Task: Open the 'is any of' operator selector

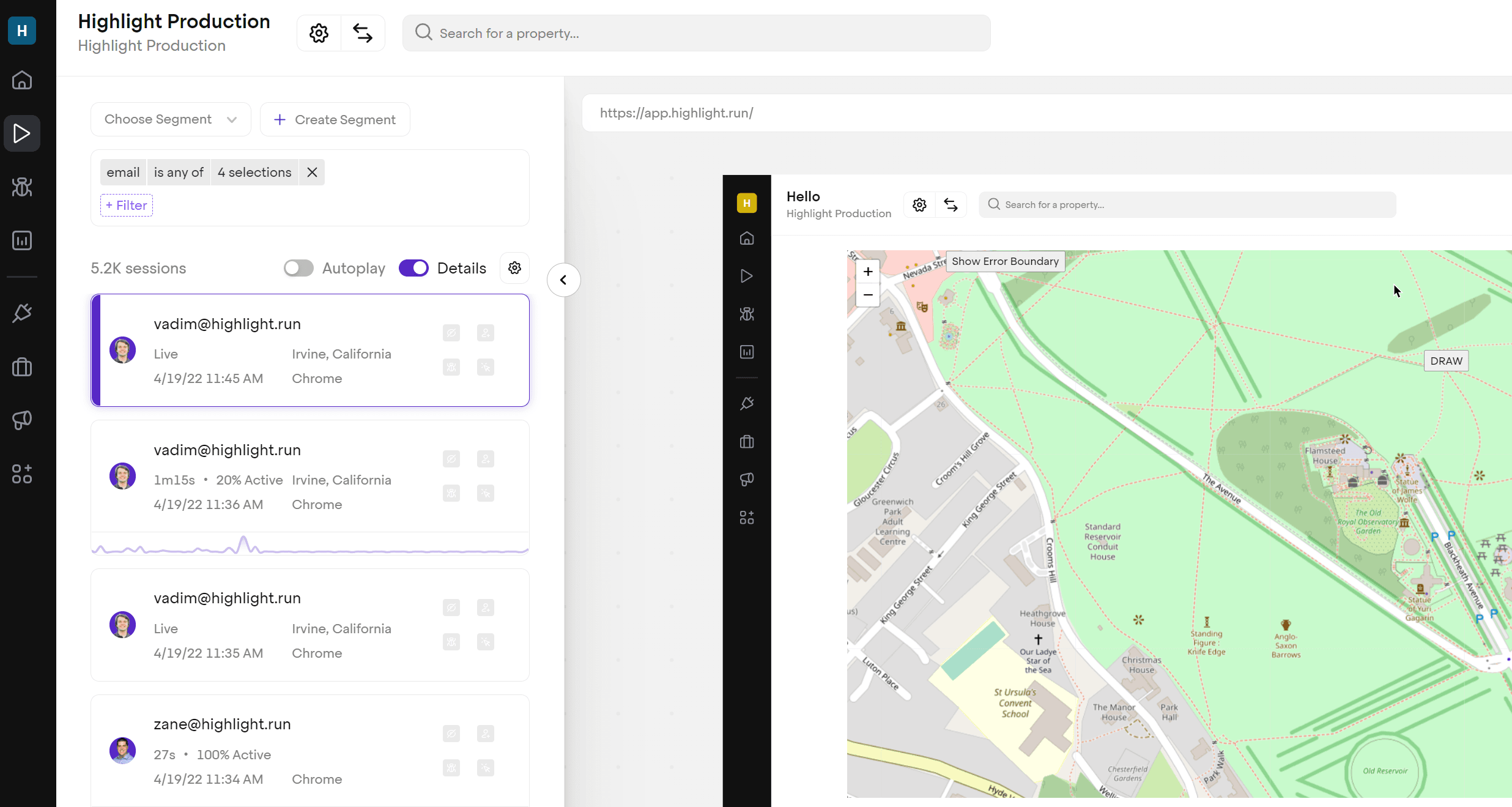Action: click(x=179, y=173)
